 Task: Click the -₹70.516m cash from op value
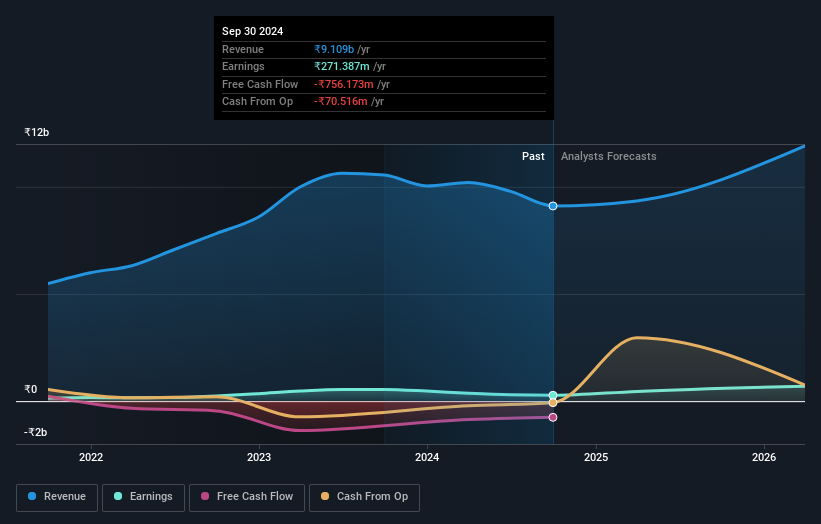click(341, 102)
